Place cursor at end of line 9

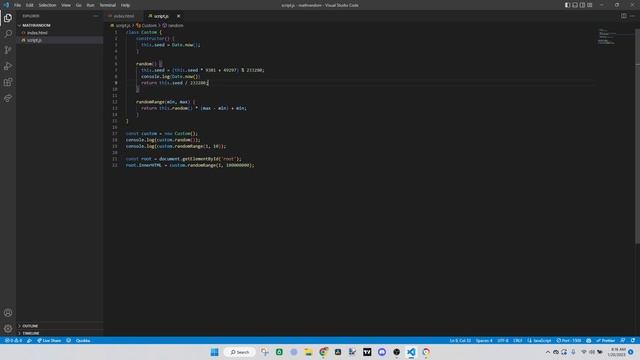[209, 83]
